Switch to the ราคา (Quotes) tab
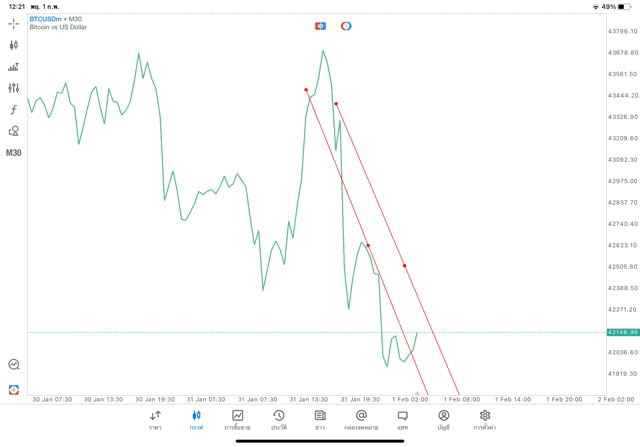 155,419
